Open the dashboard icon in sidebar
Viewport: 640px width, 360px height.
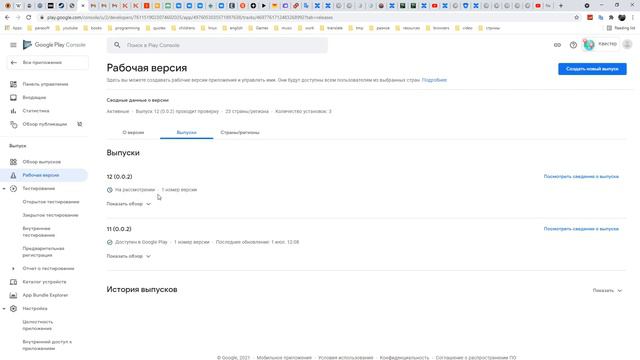13,84
